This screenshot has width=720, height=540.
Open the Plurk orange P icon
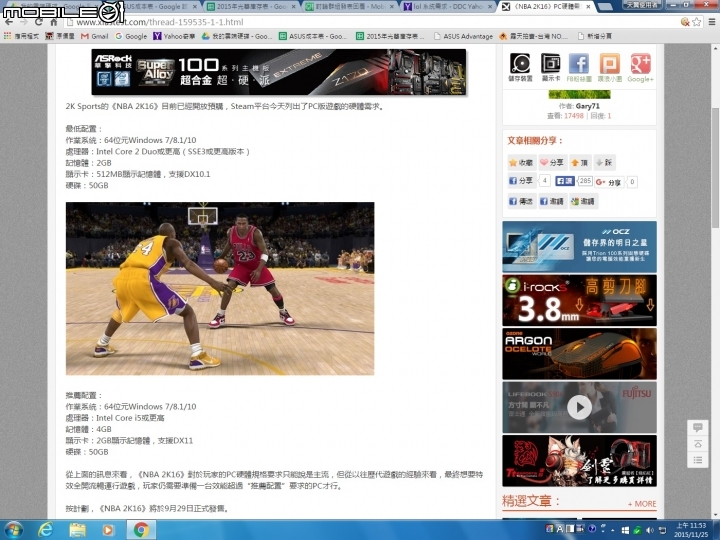[610, 67]
